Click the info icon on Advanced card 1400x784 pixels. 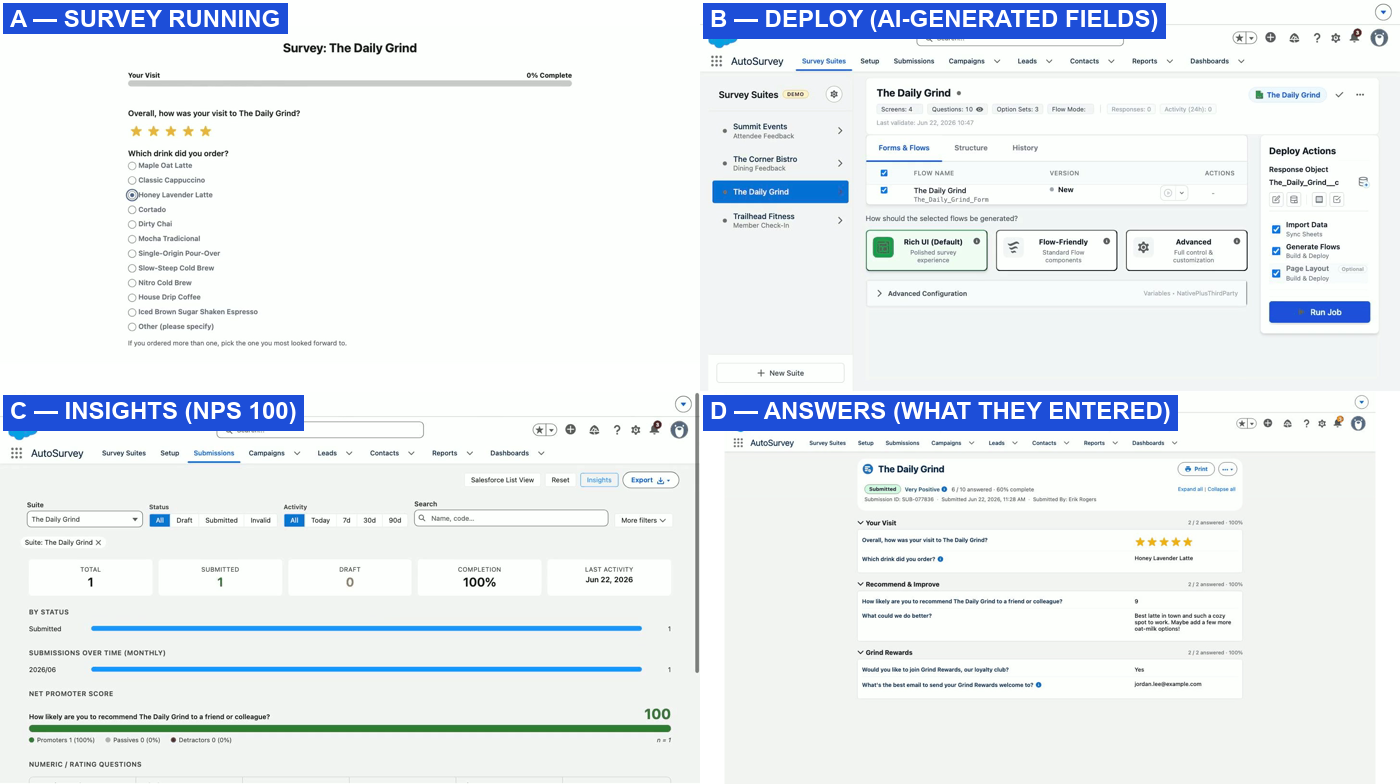pos(1236,241)
